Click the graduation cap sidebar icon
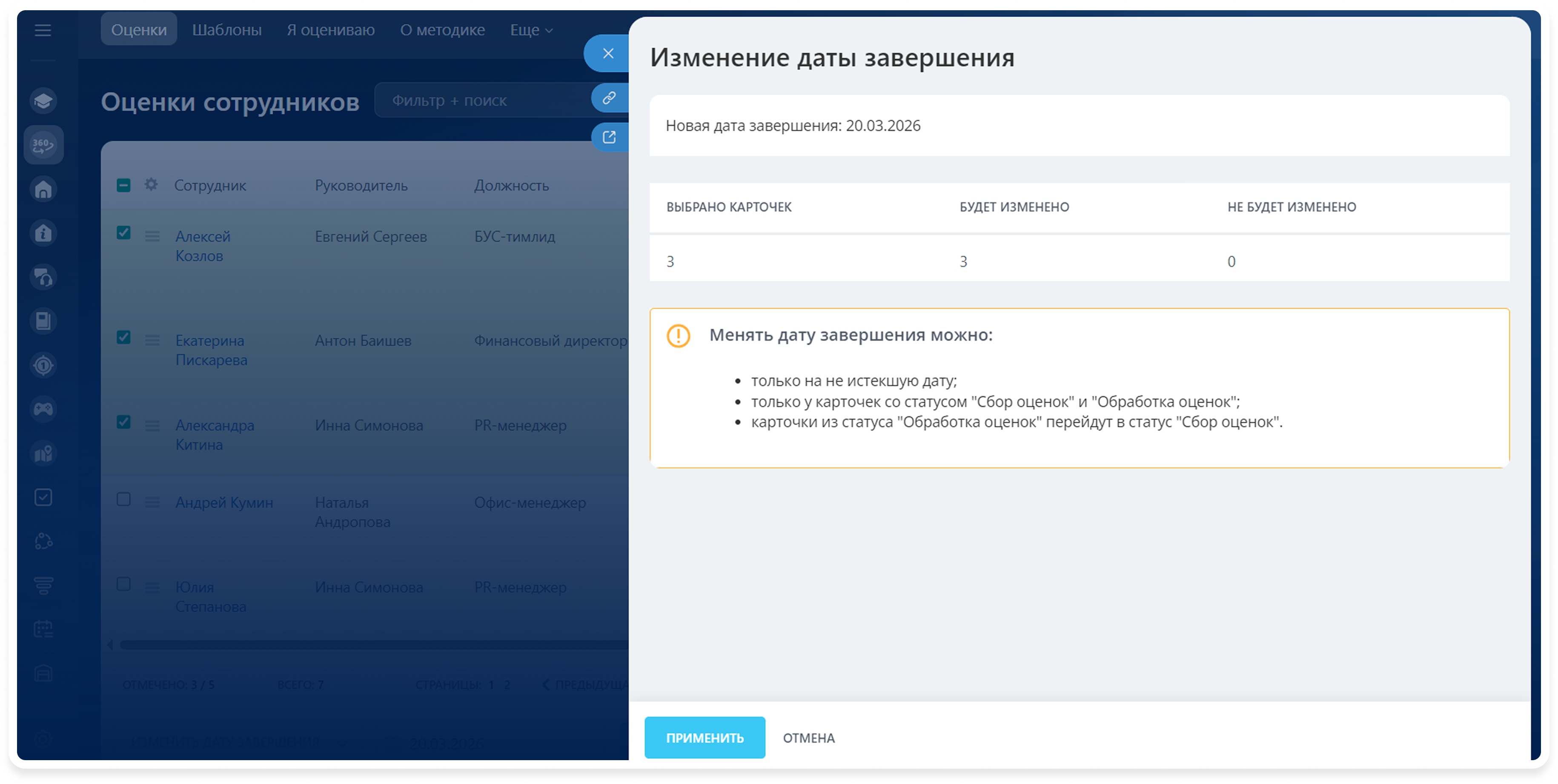Image resolution: width=1558 pixels, height=784 pixels. click(43, 100)
